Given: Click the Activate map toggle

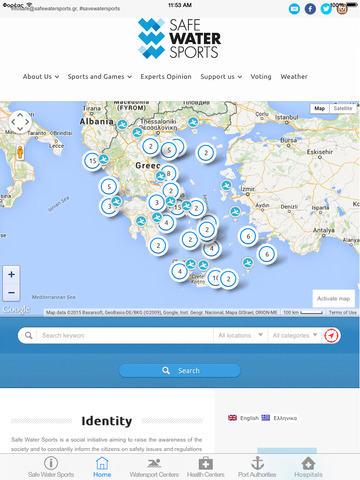Looking at the screenshot, I should click(x=333, y=298).
